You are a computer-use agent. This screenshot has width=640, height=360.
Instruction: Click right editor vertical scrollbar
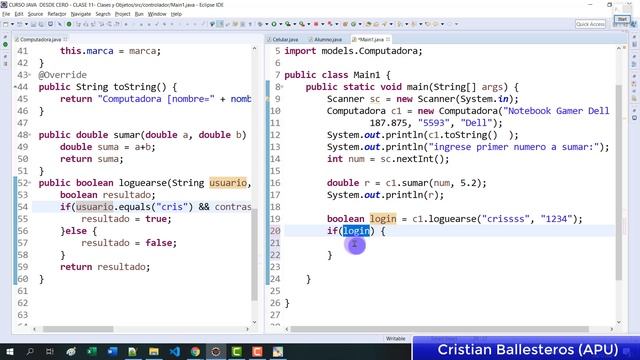point(619,182)
